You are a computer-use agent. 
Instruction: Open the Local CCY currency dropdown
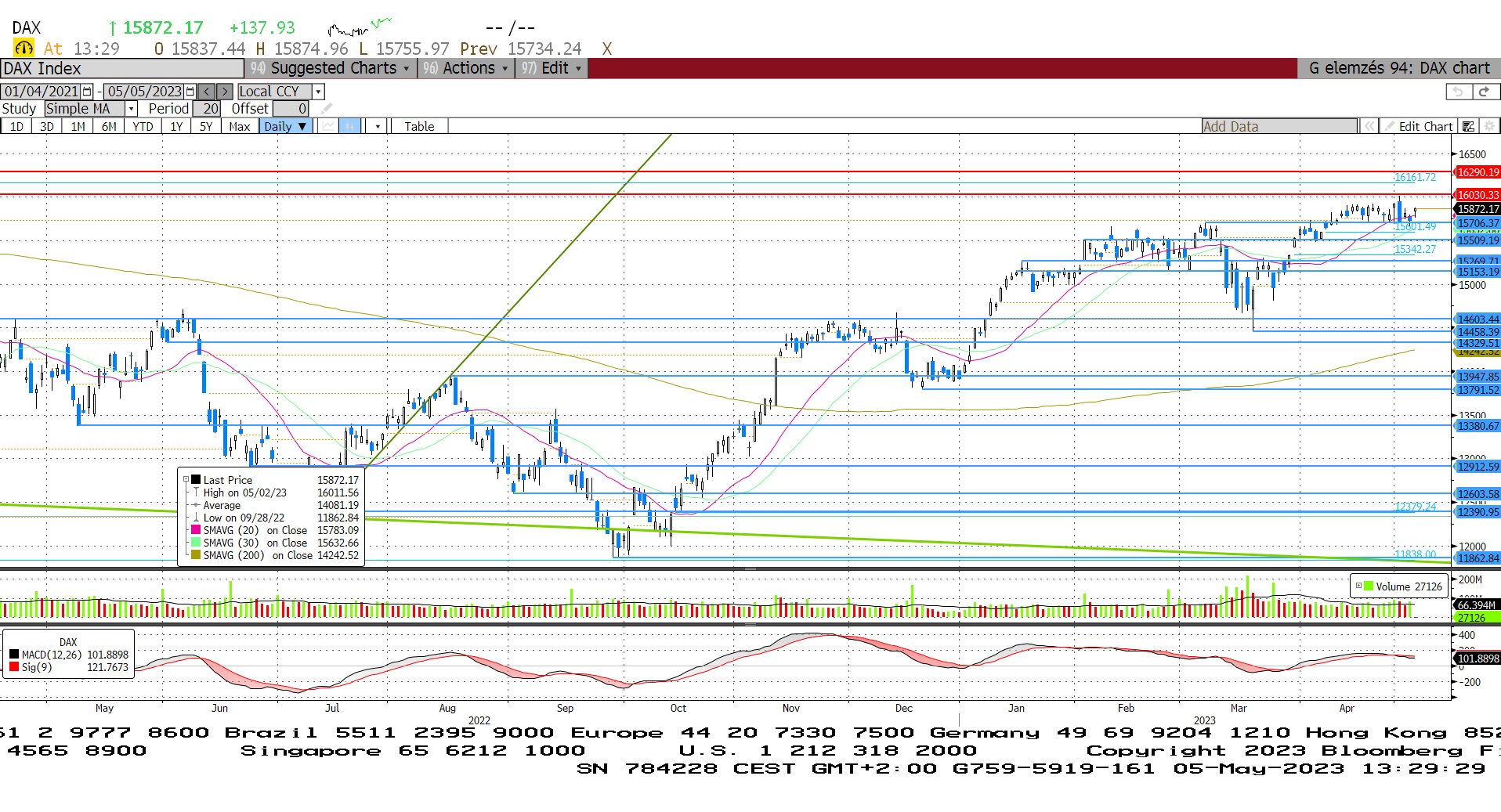(x=318, y=92)
